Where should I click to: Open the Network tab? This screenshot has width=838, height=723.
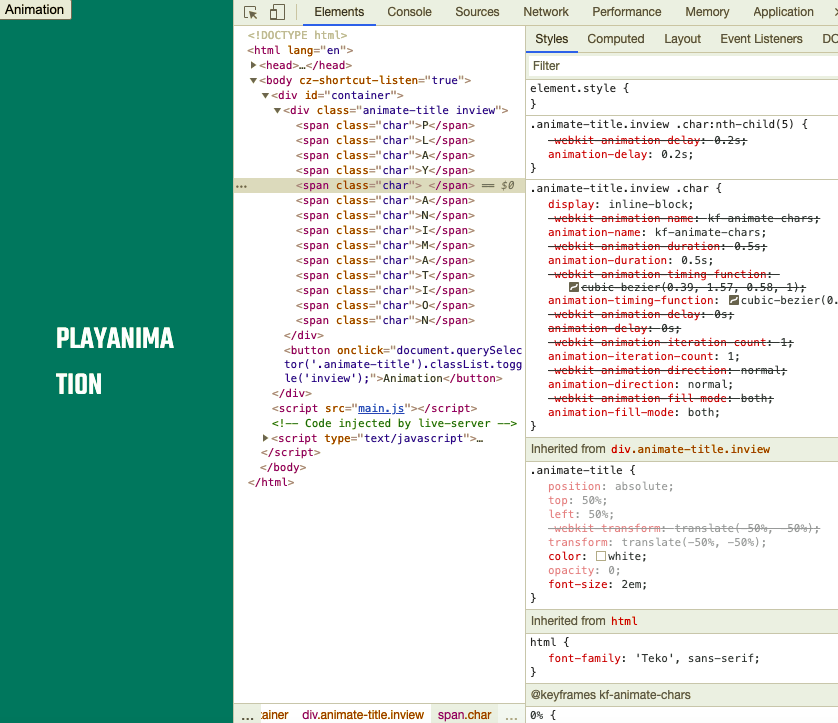(546, 12)
